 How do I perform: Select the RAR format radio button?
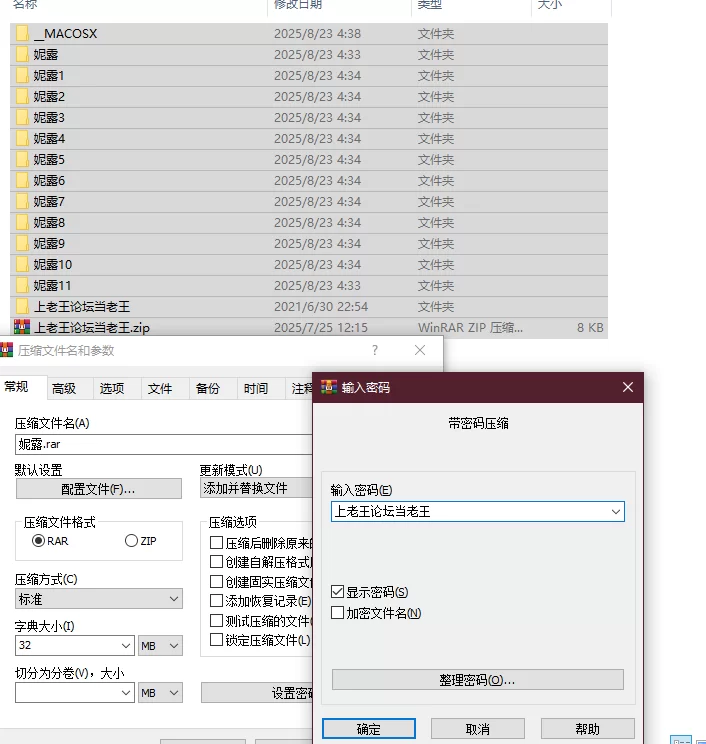pos(38,540)
